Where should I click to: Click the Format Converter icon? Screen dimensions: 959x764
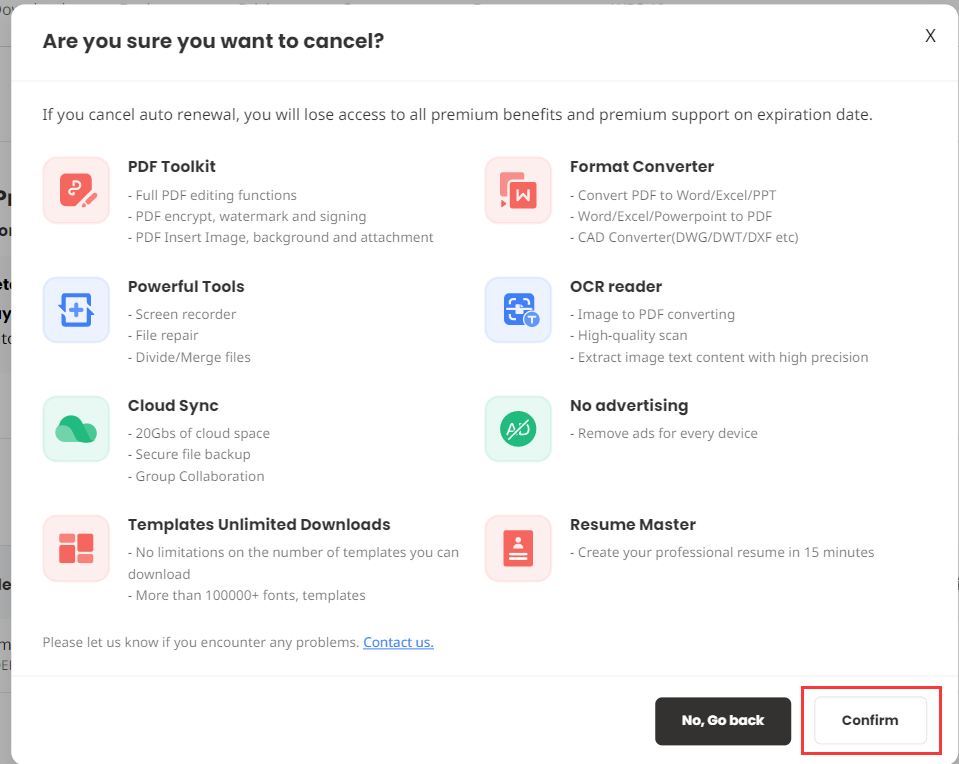[x=518, y=190]
